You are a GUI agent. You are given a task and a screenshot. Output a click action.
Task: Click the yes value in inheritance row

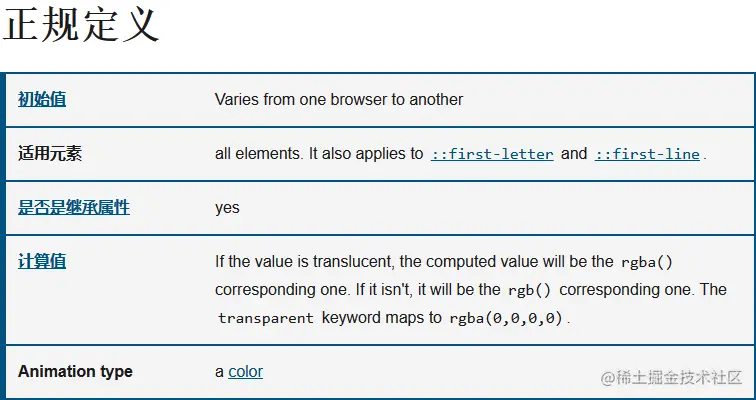tap(227, 208)
